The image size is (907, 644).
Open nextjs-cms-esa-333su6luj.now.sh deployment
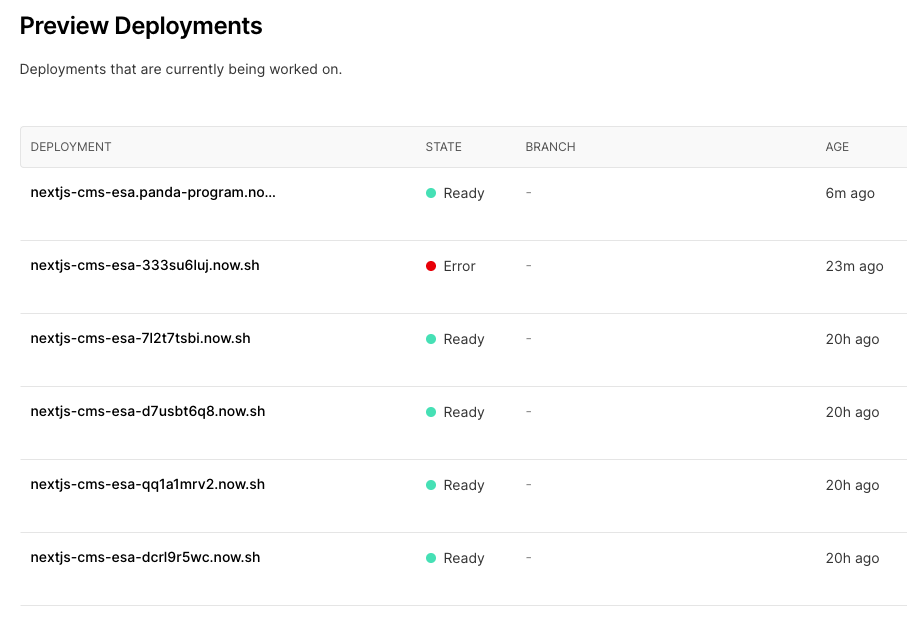145,265
